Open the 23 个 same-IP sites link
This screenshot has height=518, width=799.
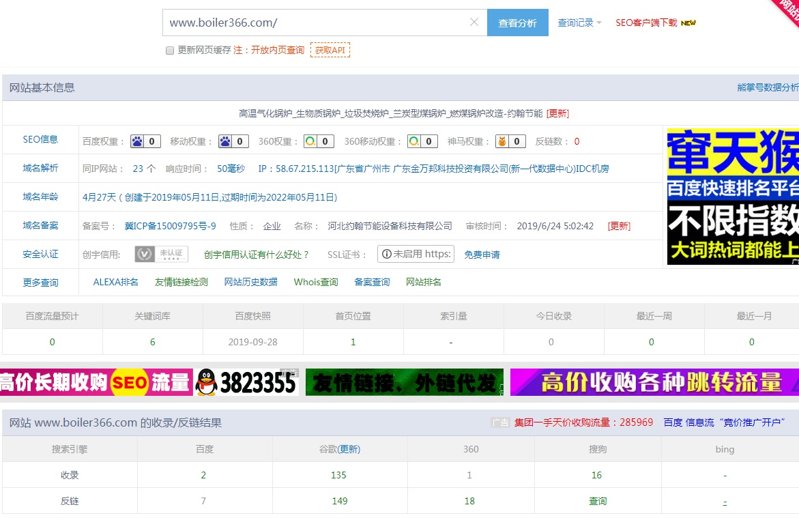tap(144, 168)
